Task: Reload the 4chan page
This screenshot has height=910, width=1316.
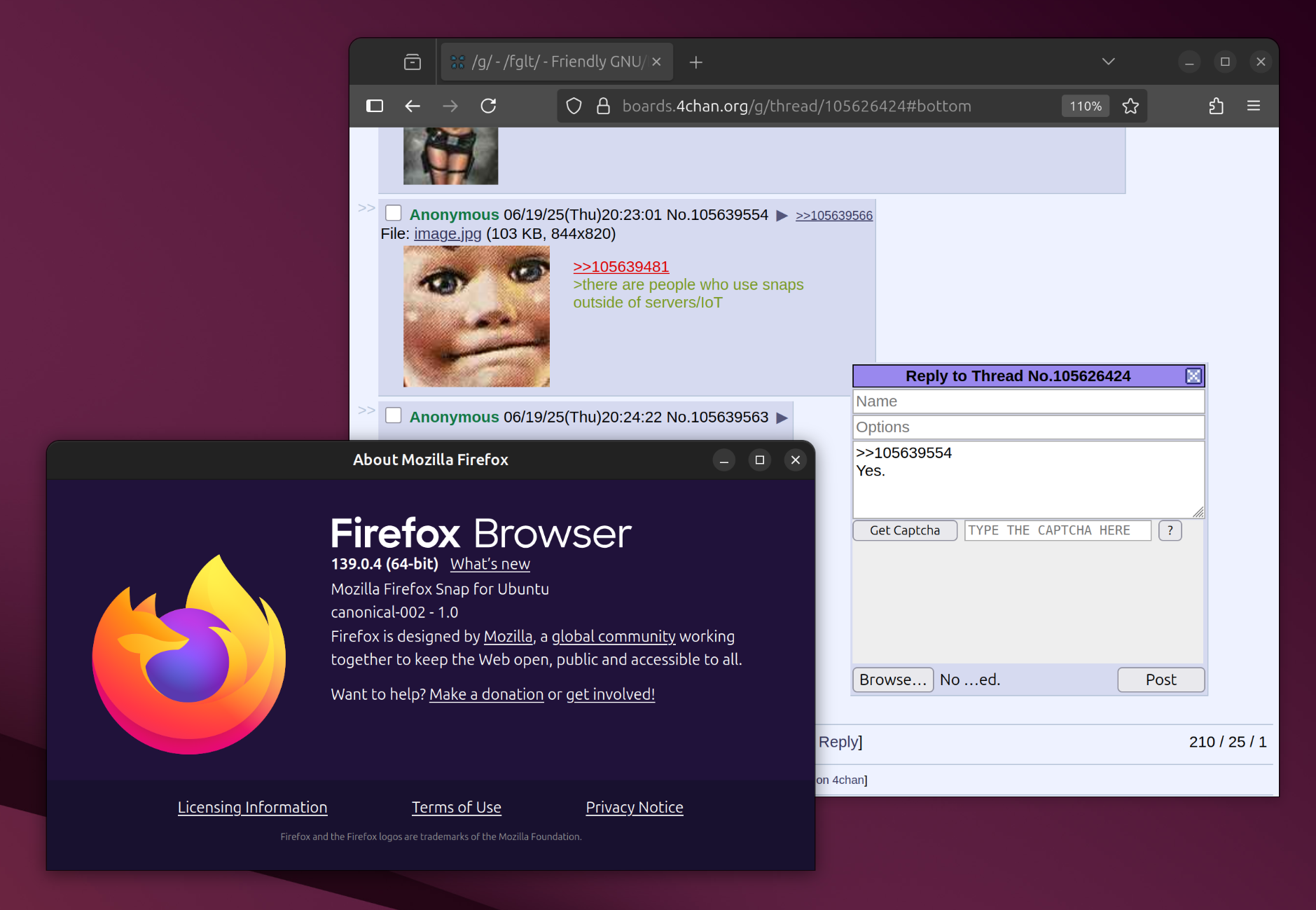Action: click(x=488, y=106)
